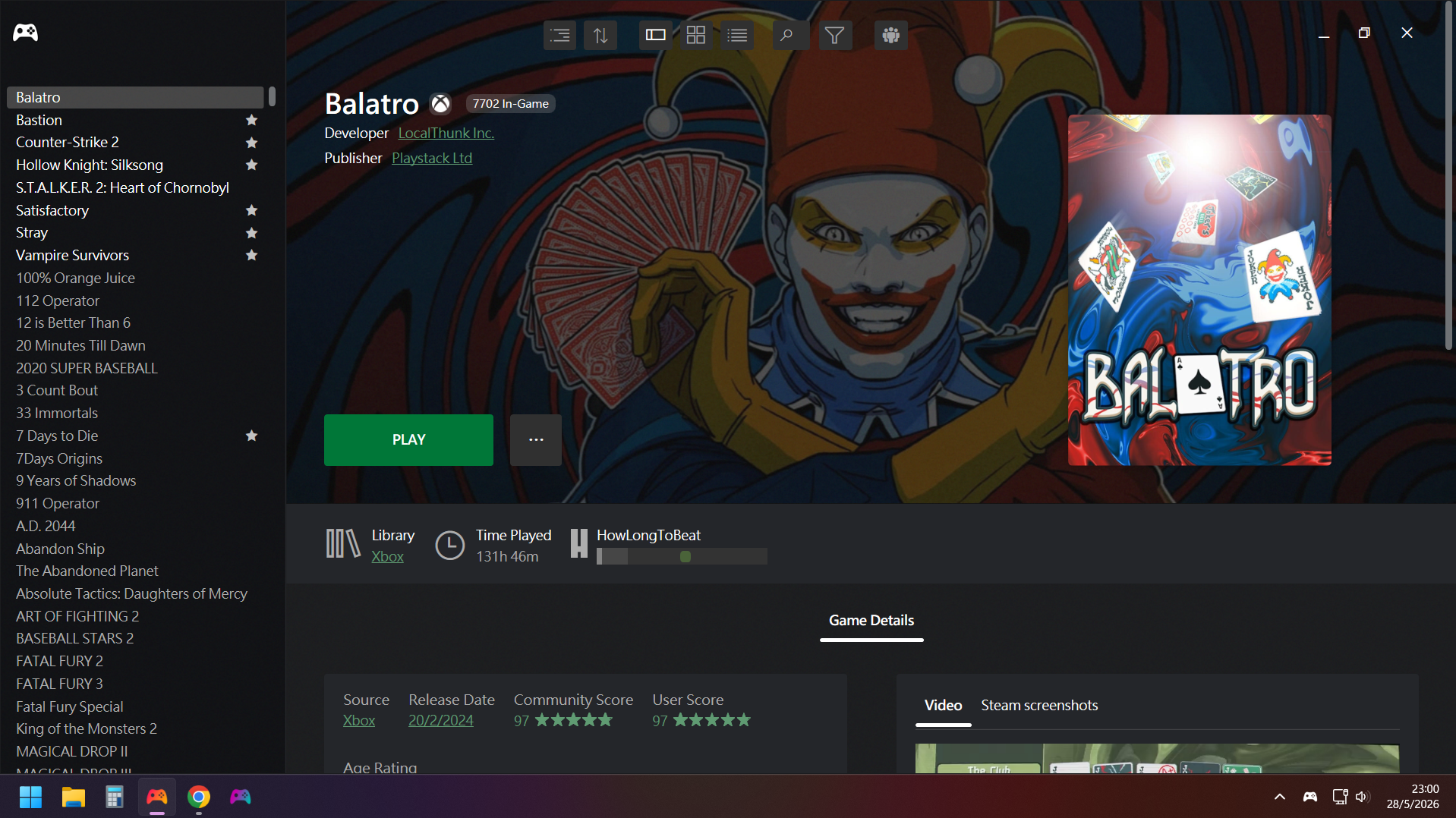
Task: Switch to the list view layout
Action: tap(737, 35)
